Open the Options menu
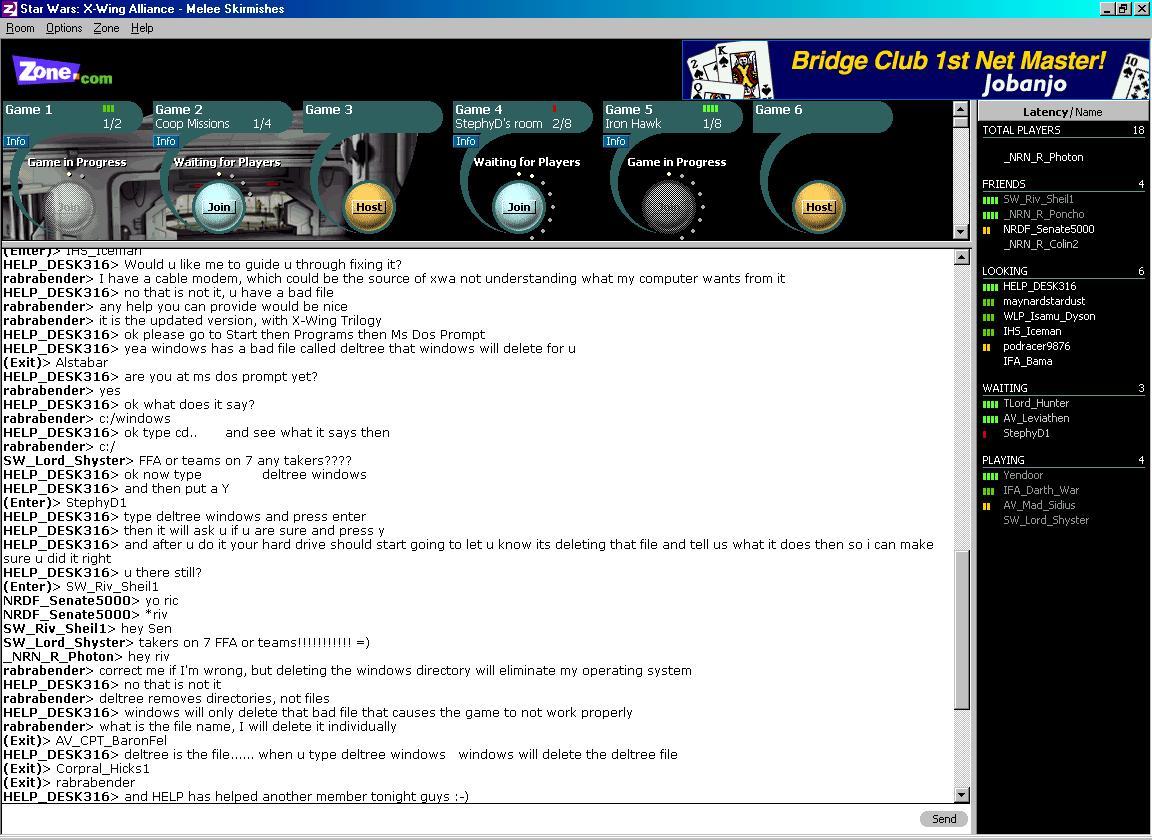1152x840 pixels. (64, 28)
